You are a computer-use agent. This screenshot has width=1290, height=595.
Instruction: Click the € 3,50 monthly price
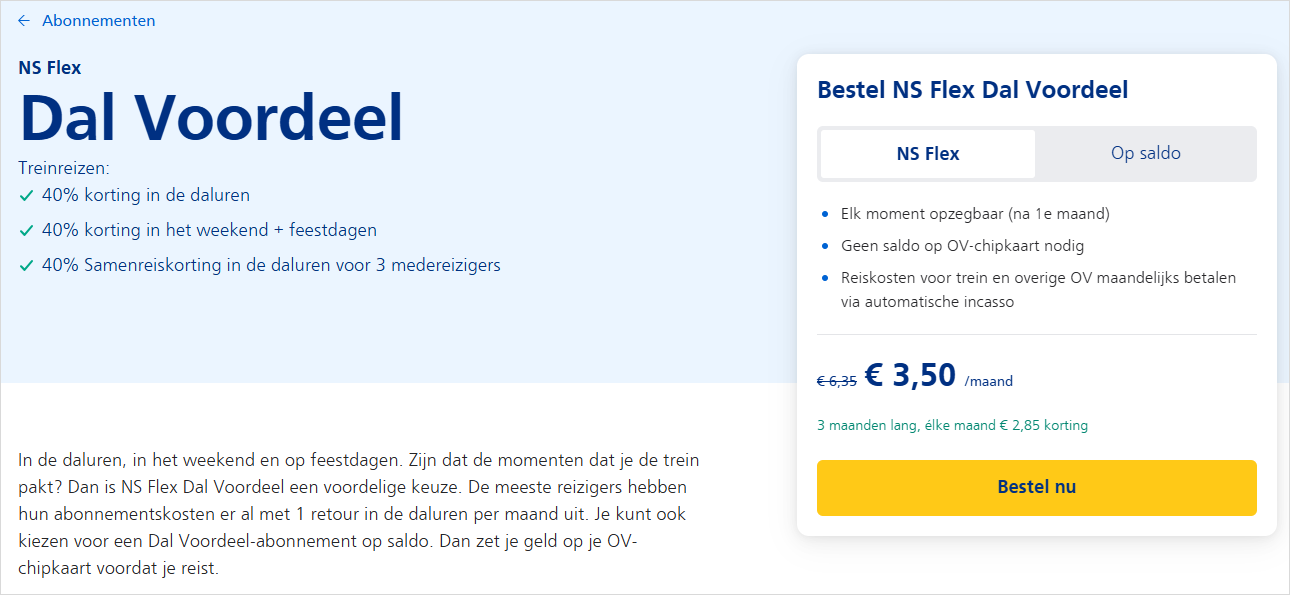[910, 375]
